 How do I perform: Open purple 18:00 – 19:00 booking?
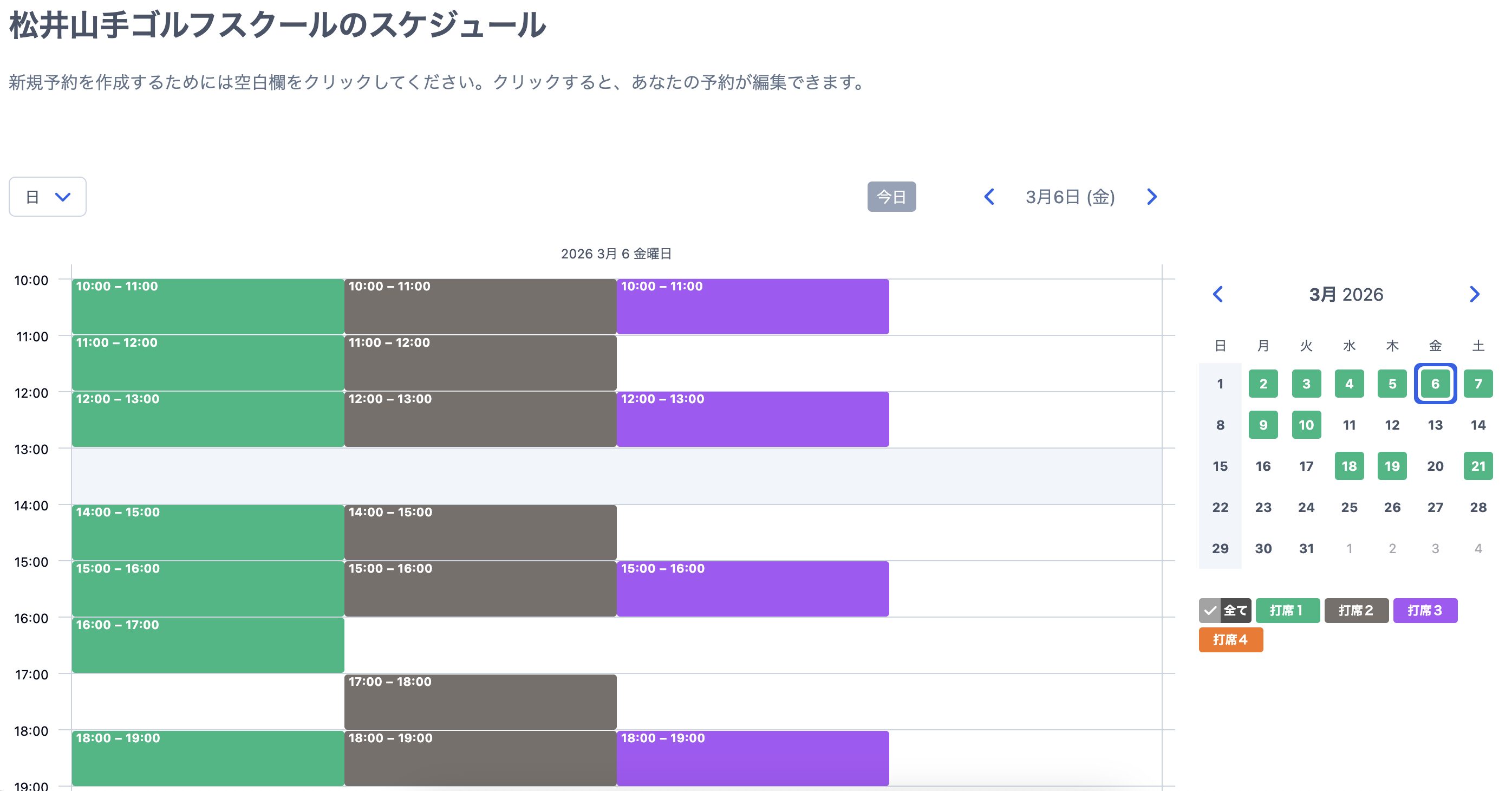752,758
